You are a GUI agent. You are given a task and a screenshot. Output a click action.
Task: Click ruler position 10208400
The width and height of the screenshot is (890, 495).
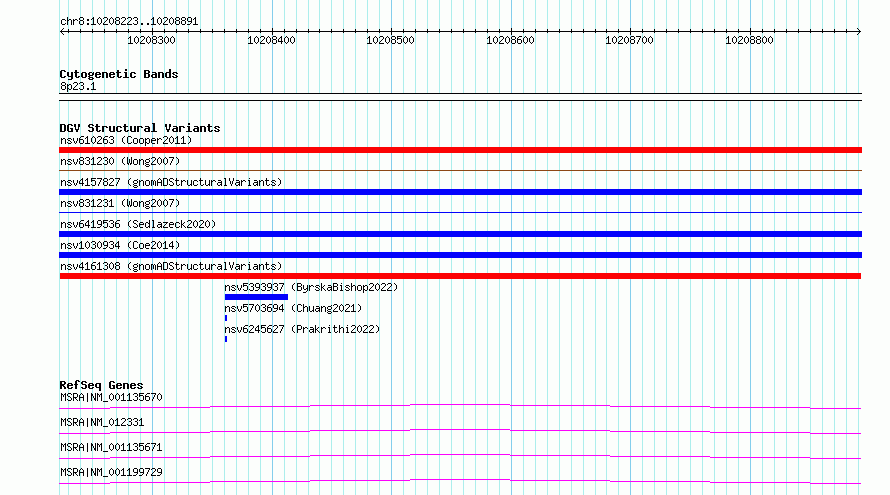click(271, 40)
